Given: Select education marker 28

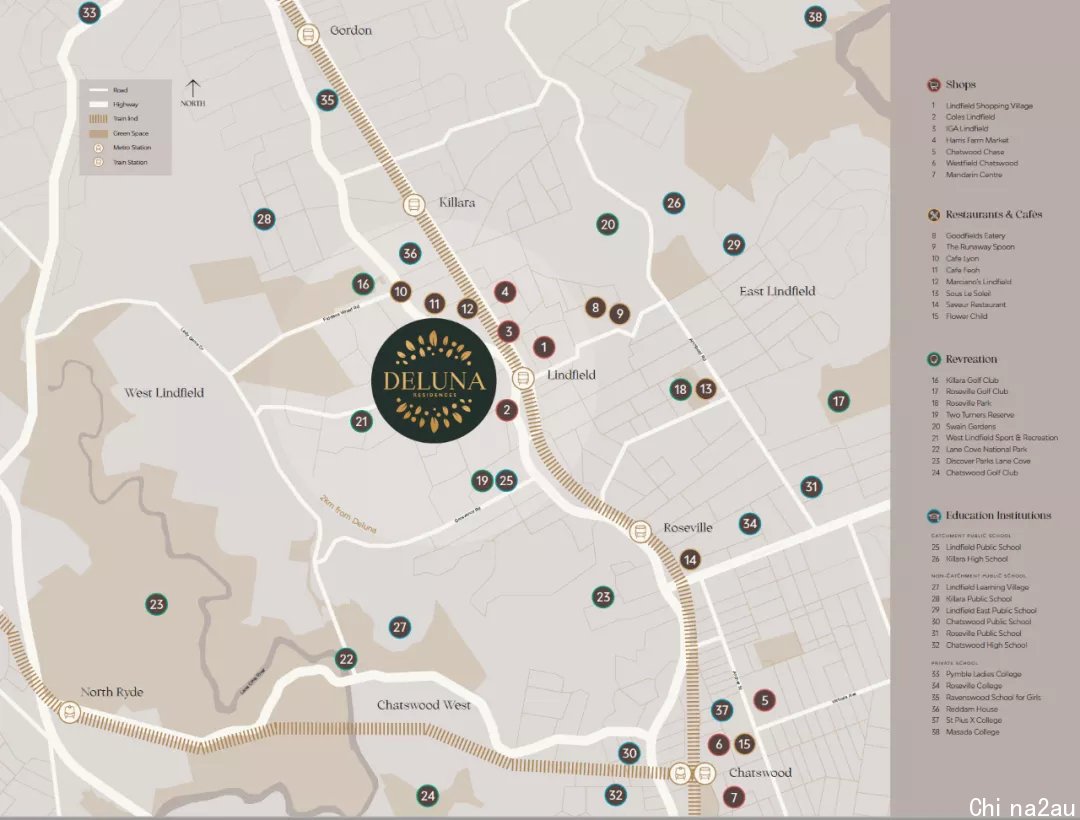Looking at the screenshot, I should (x=264, y=219).
